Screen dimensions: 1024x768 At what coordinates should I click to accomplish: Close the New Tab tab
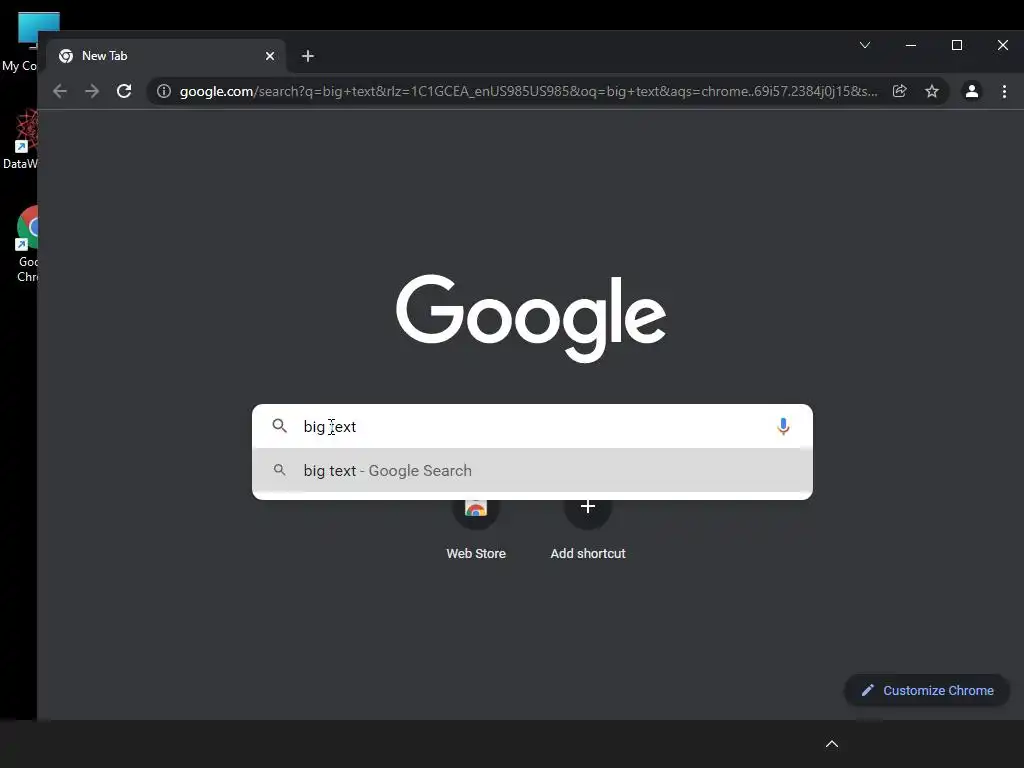[x=270, y=56]
